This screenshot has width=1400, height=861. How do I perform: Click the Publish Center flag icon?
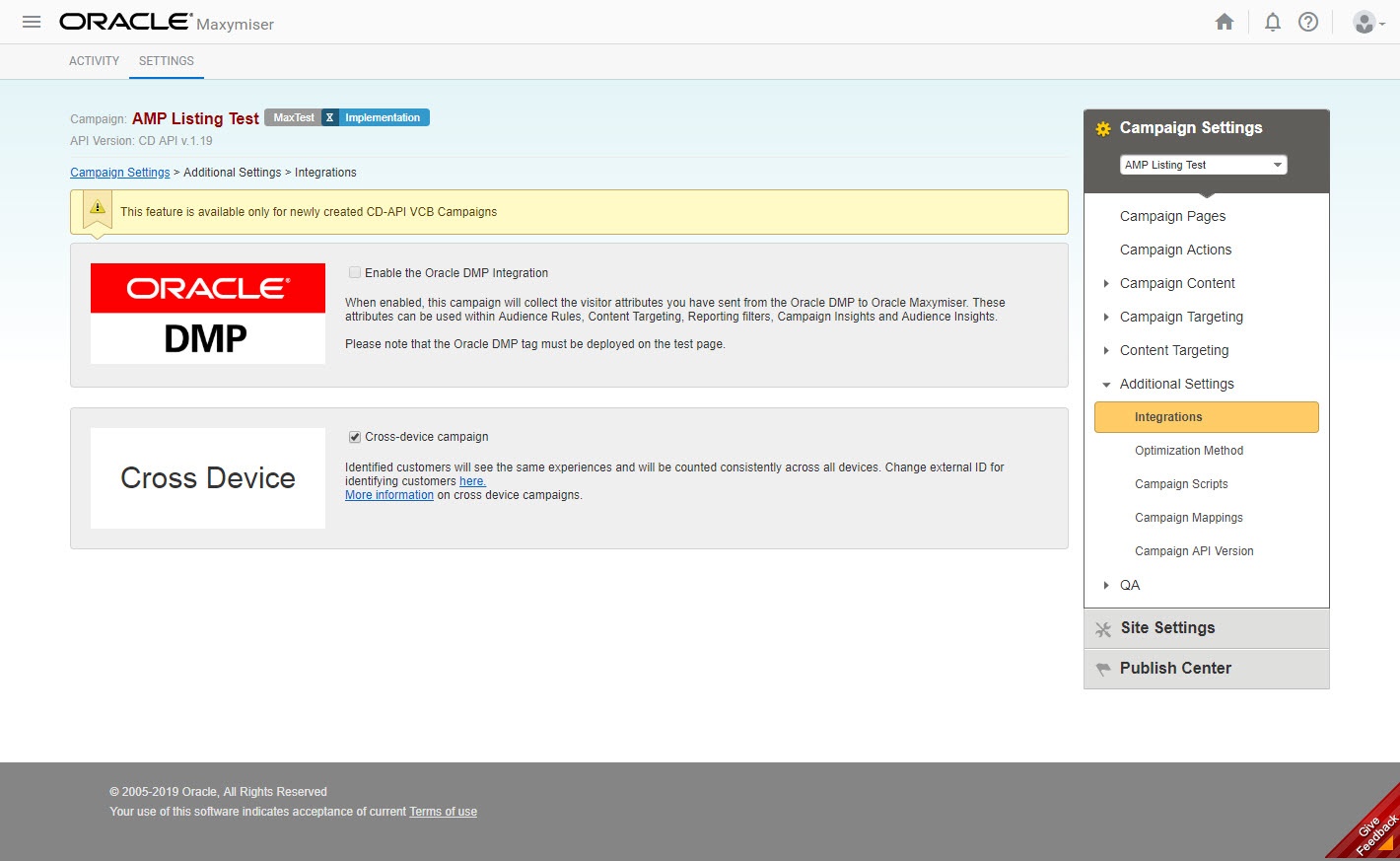tap(1103, 670)
